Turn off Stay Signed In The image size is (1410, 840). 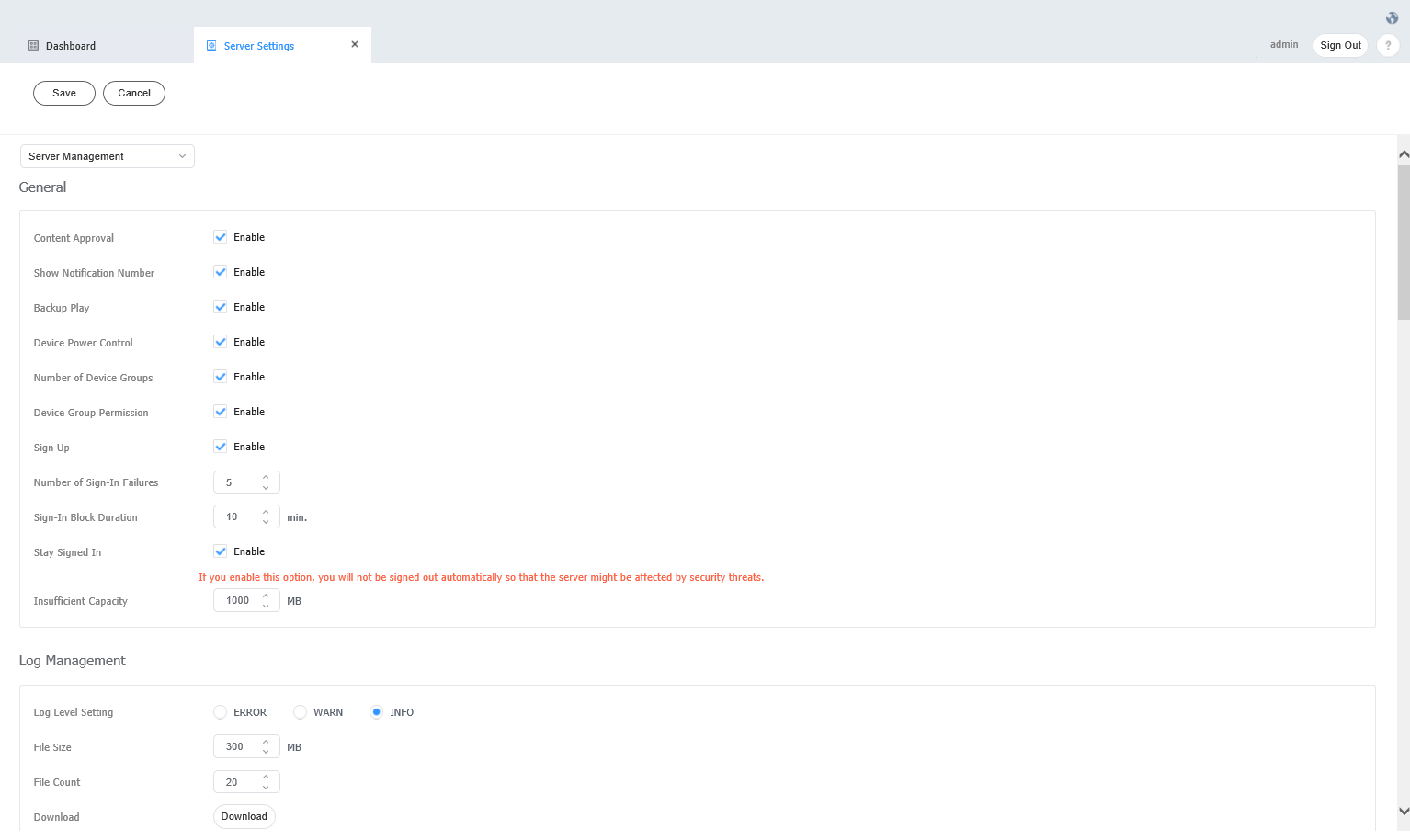click(x=221, y=551)
